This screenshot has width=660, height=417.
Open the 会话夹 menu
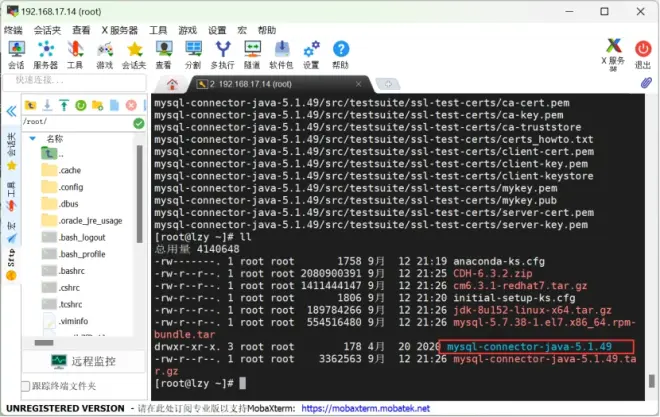[x=47, y=30]
